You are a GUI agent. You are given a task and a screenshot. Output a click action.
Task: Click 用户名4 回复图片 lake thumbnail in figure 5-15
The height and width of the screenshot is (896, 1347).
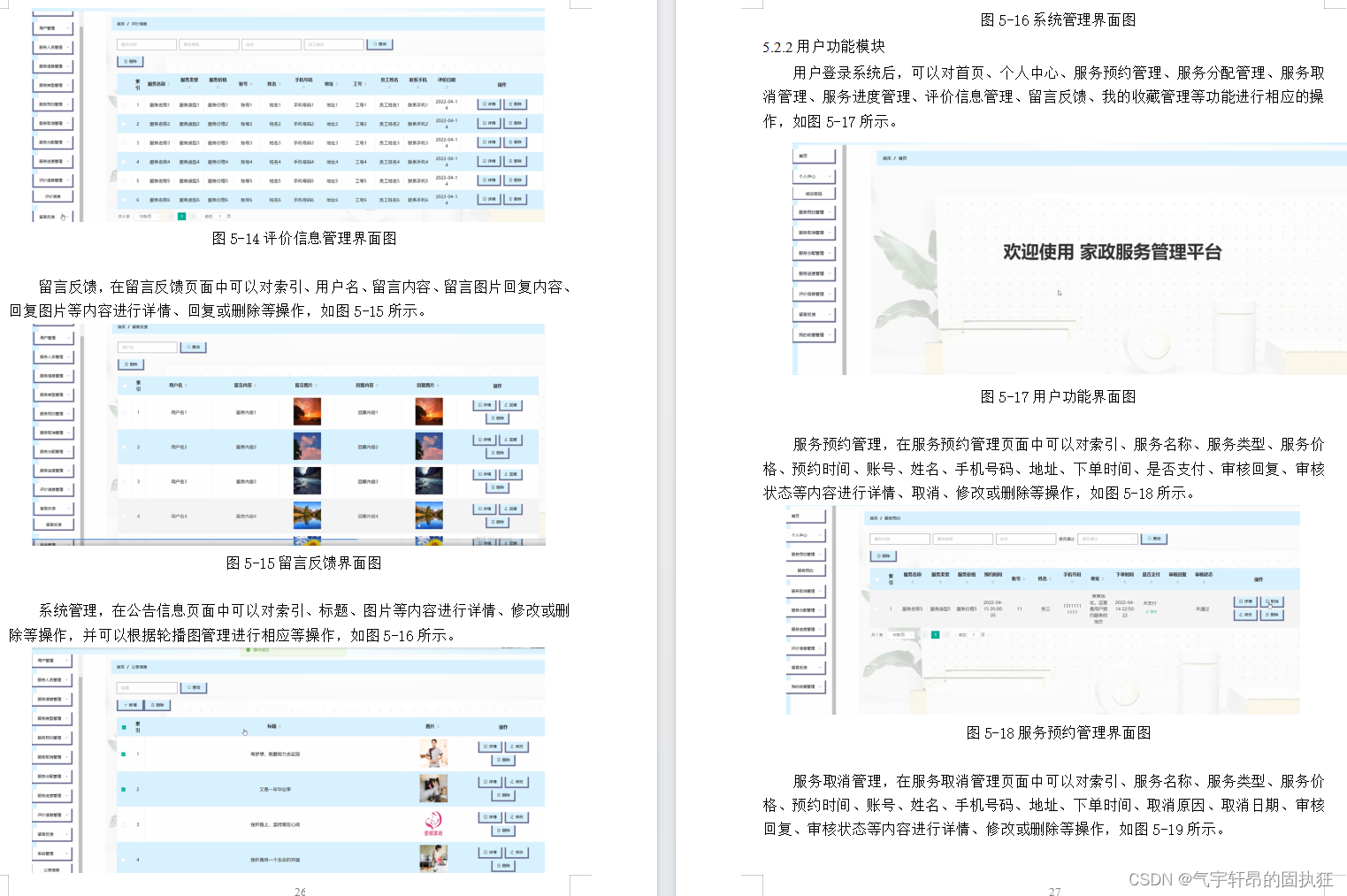click(x=429, y=516)
